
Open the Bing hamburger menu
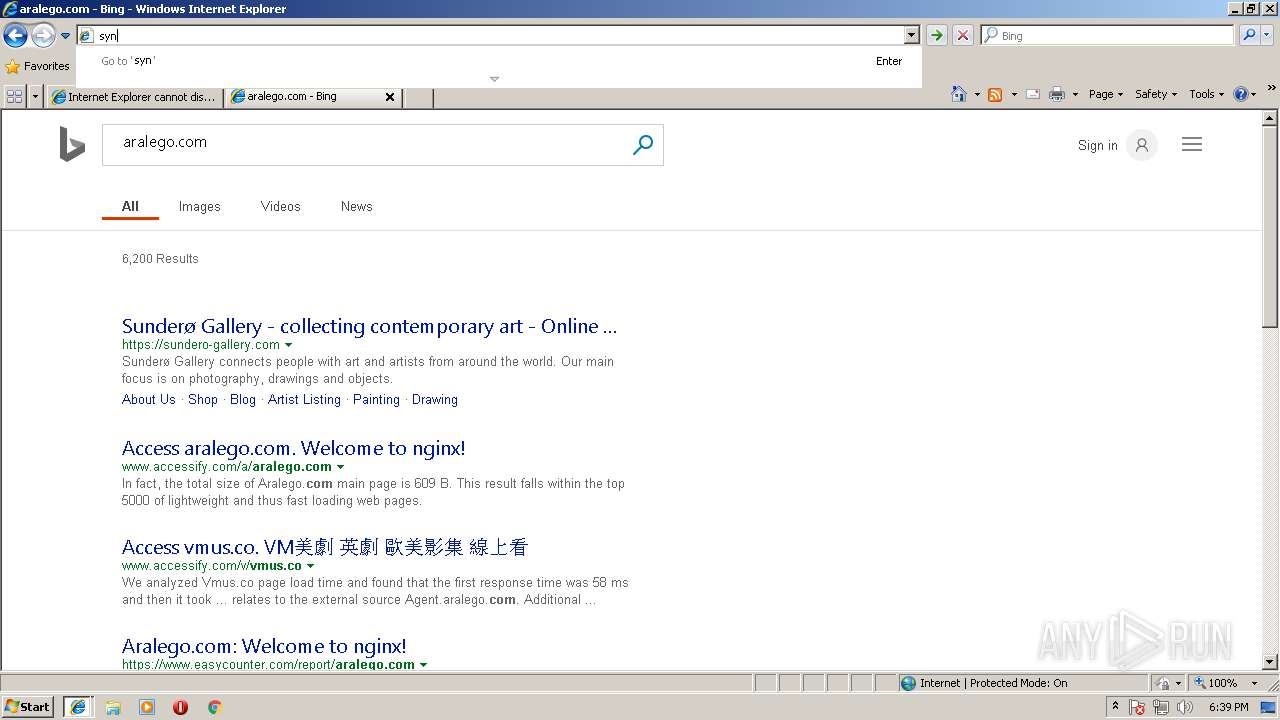(1192, 145)
